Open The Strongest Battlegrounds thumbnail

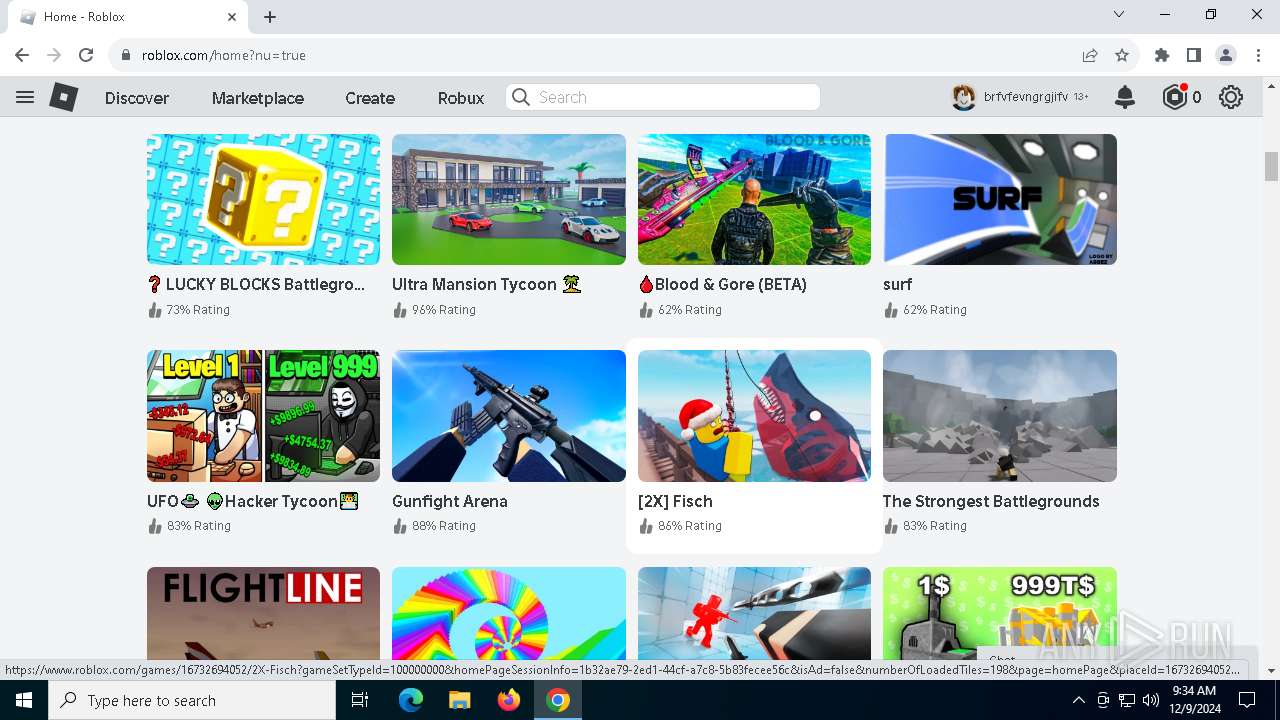1000,416
